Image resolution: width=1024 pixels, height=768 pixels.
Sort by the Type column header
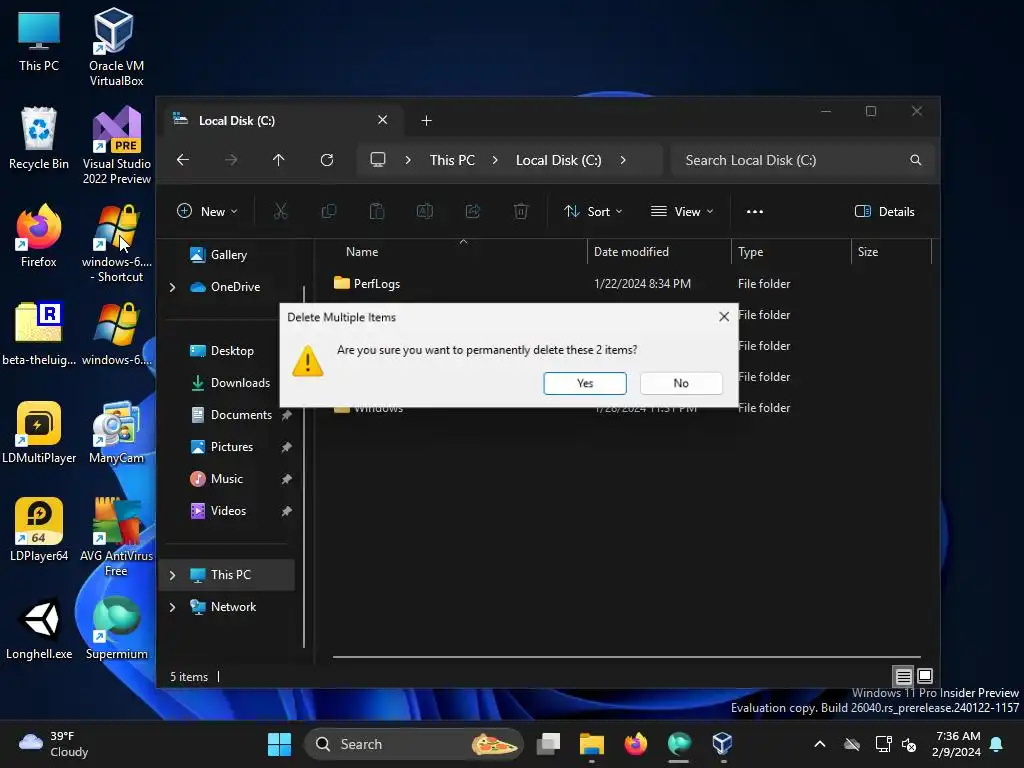(750, 252)
